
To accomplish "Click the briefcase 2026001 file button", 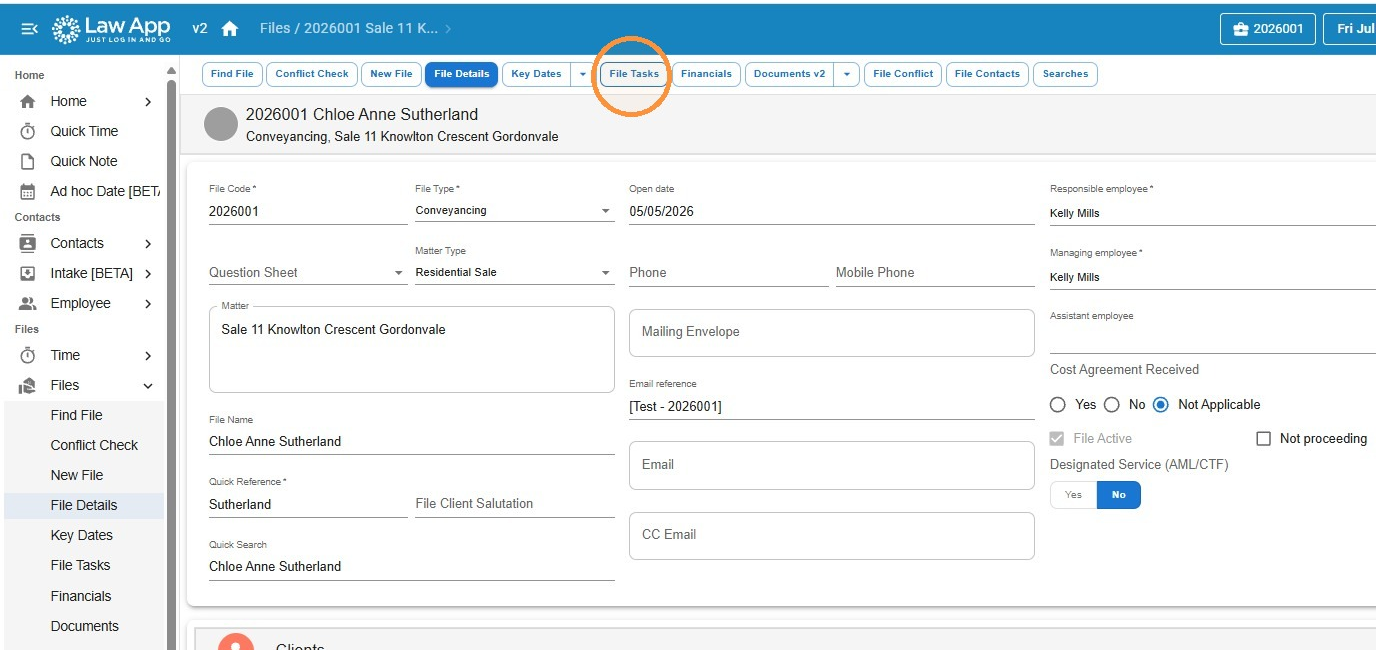I will point(1268,29).
